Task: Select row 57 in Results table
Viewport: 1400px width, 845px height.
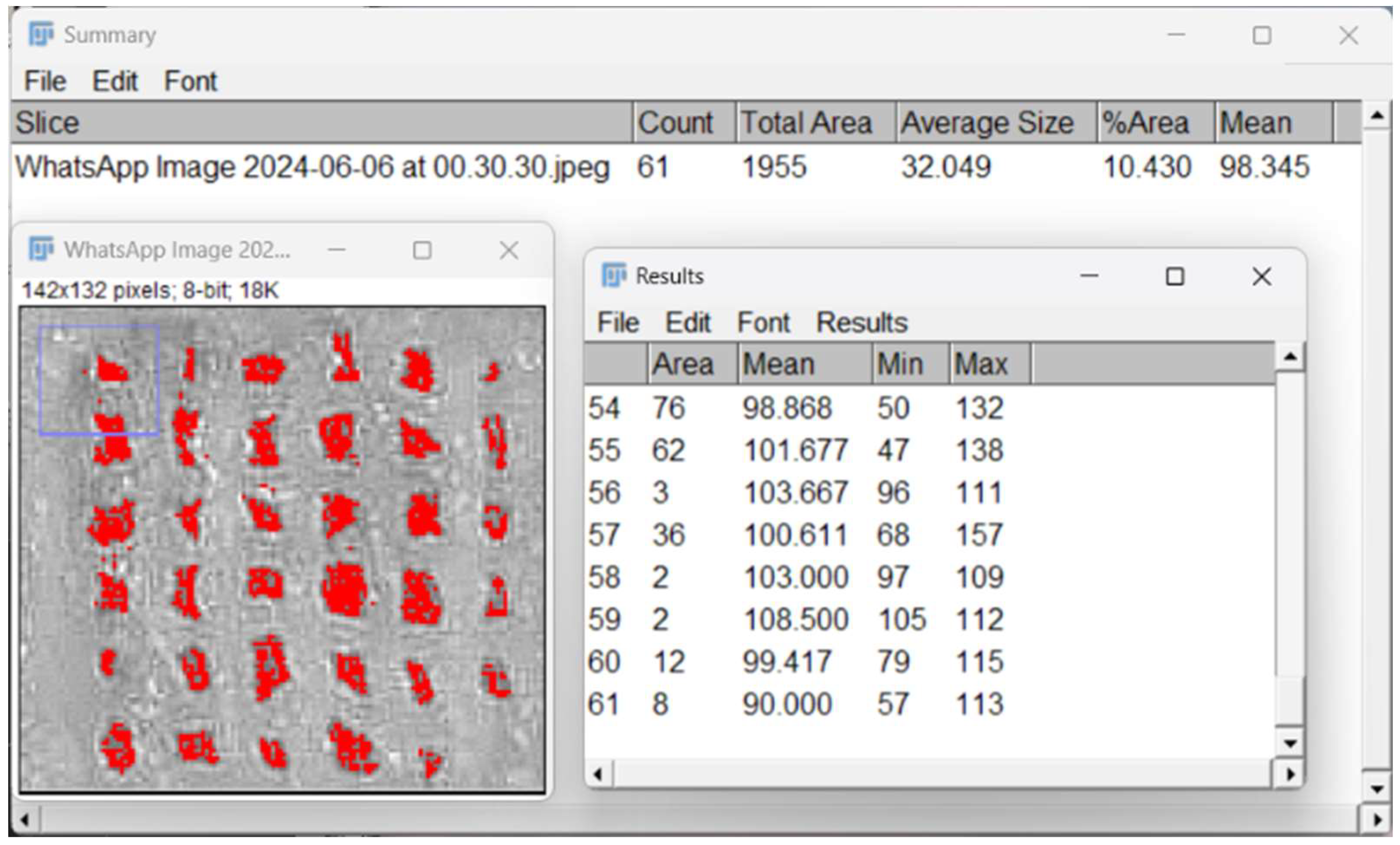Action: 795,535
